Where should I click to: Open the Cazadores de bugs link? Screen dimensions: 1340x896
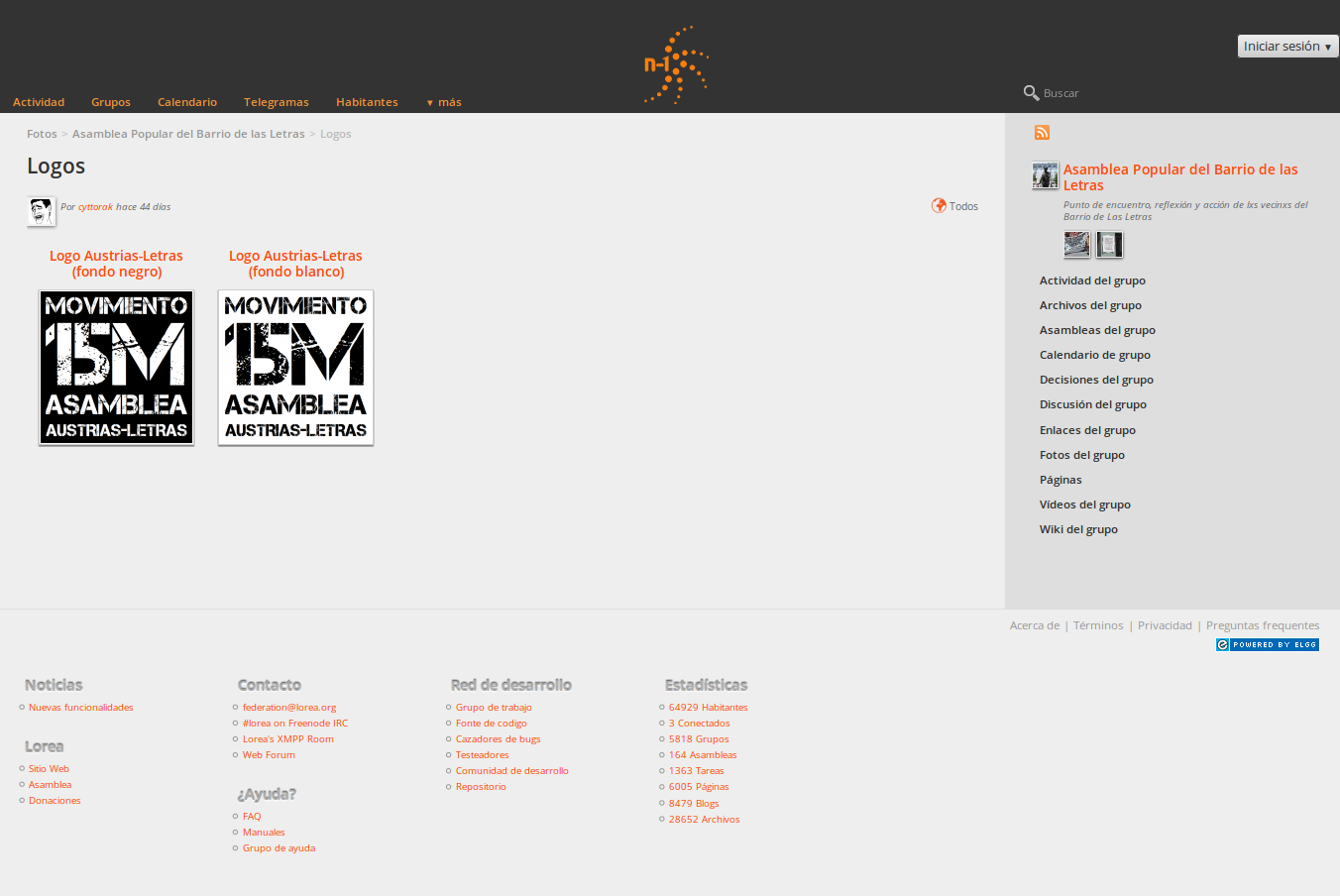point(499,739)
